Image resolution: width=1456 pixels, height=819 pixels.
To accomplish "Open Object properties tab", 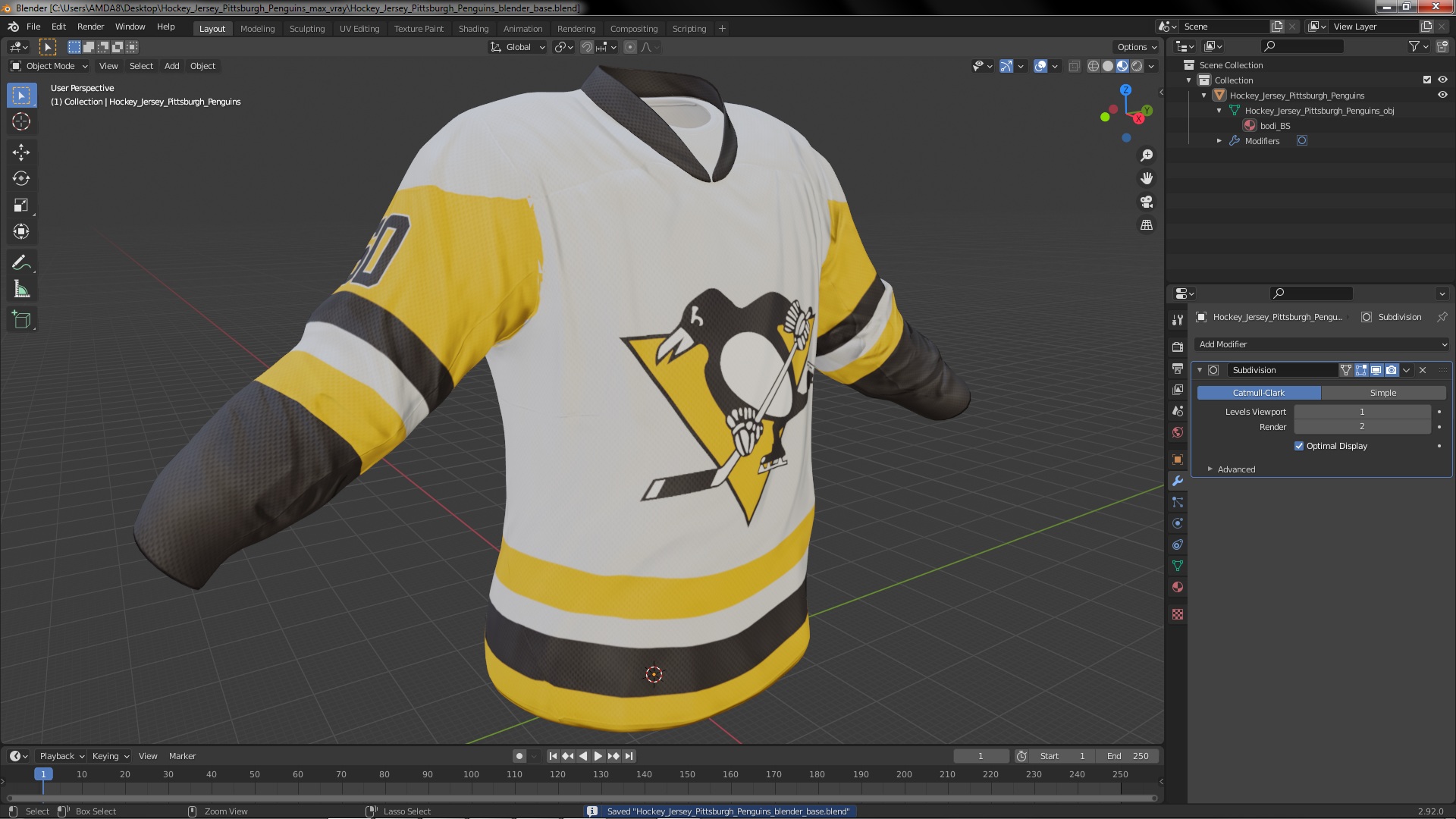I will tap(1178, 460).
